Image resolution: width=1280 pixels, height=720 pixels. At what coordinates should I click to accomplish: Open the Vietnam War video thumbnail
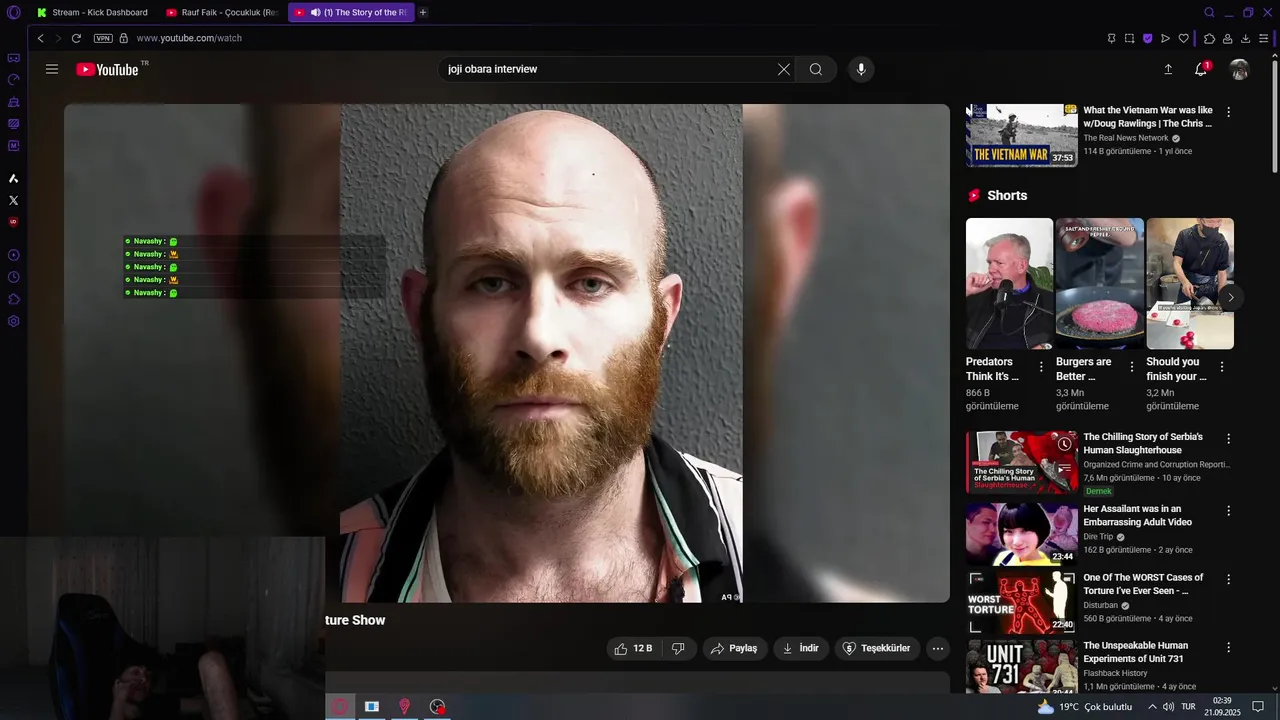1021,135
